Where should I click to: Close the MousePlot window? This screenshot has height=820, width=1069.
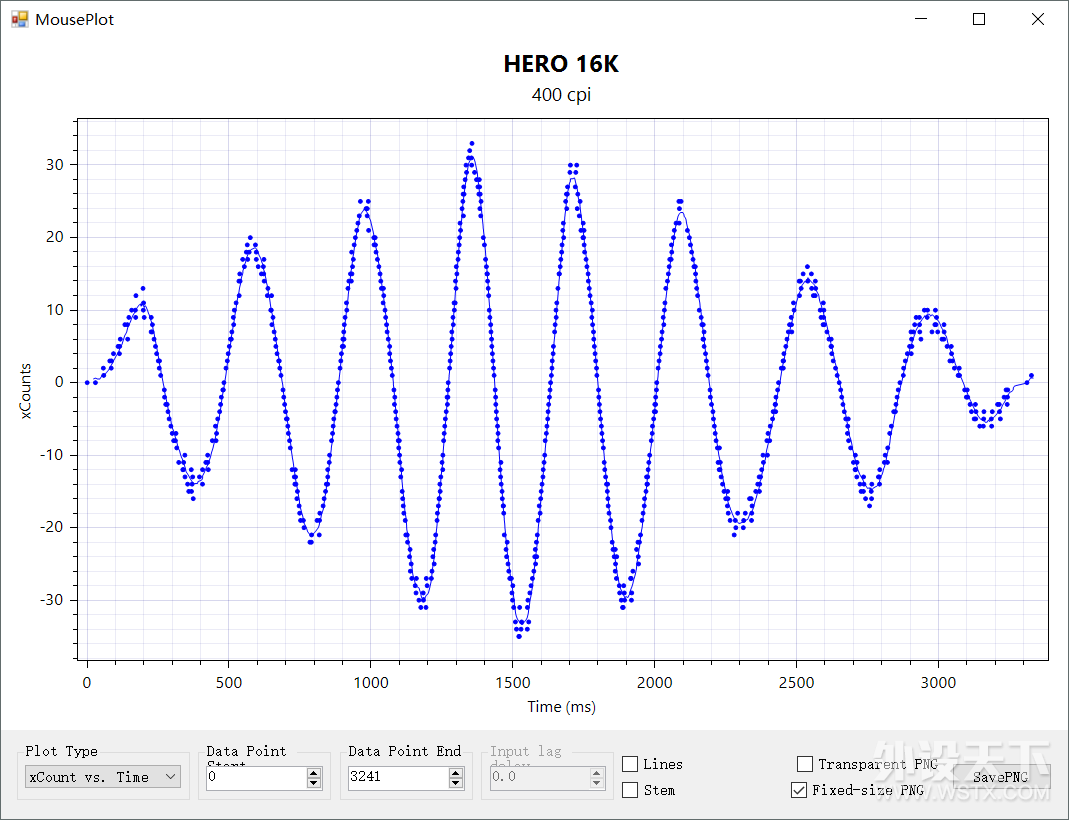coord(1038,19)
